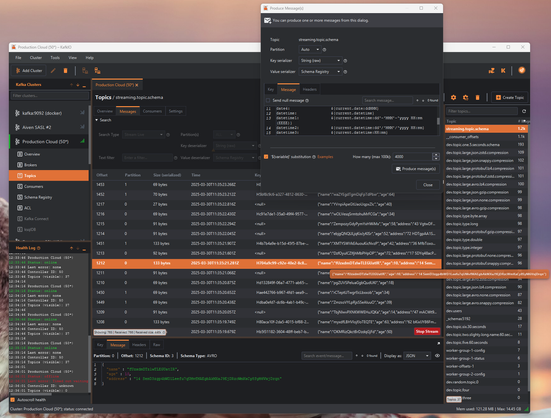Click the ZooKeeper icon in the top-right toolbar

[491, 71]
